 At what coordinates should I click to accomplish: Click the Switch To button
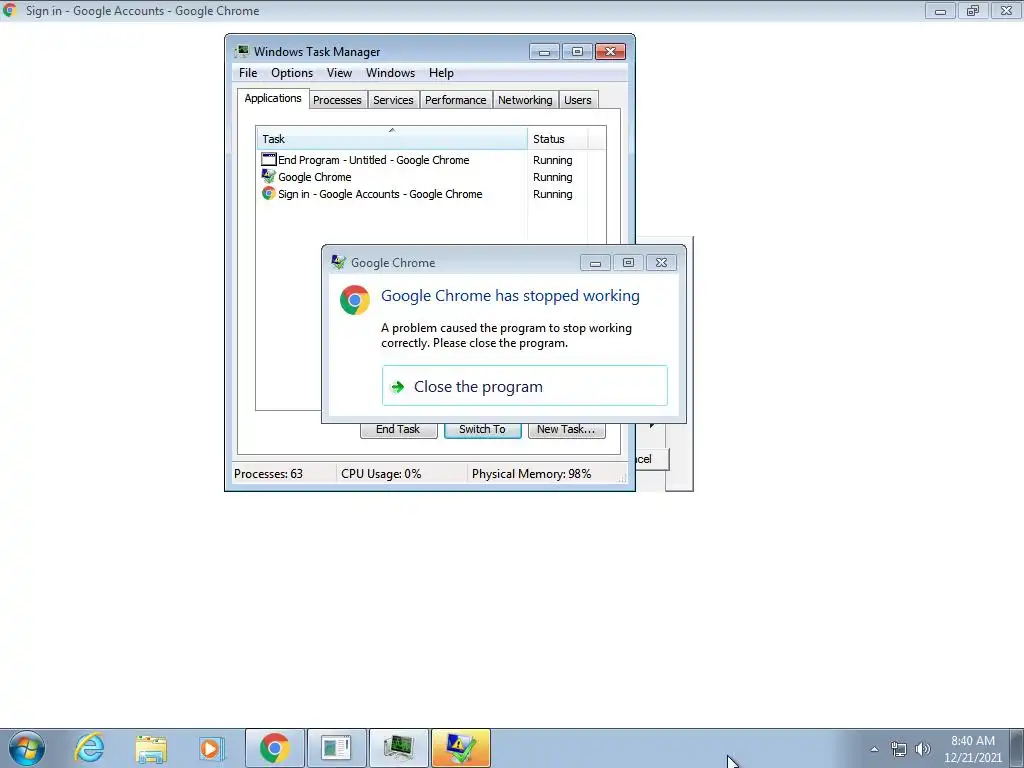coord(482,430)
